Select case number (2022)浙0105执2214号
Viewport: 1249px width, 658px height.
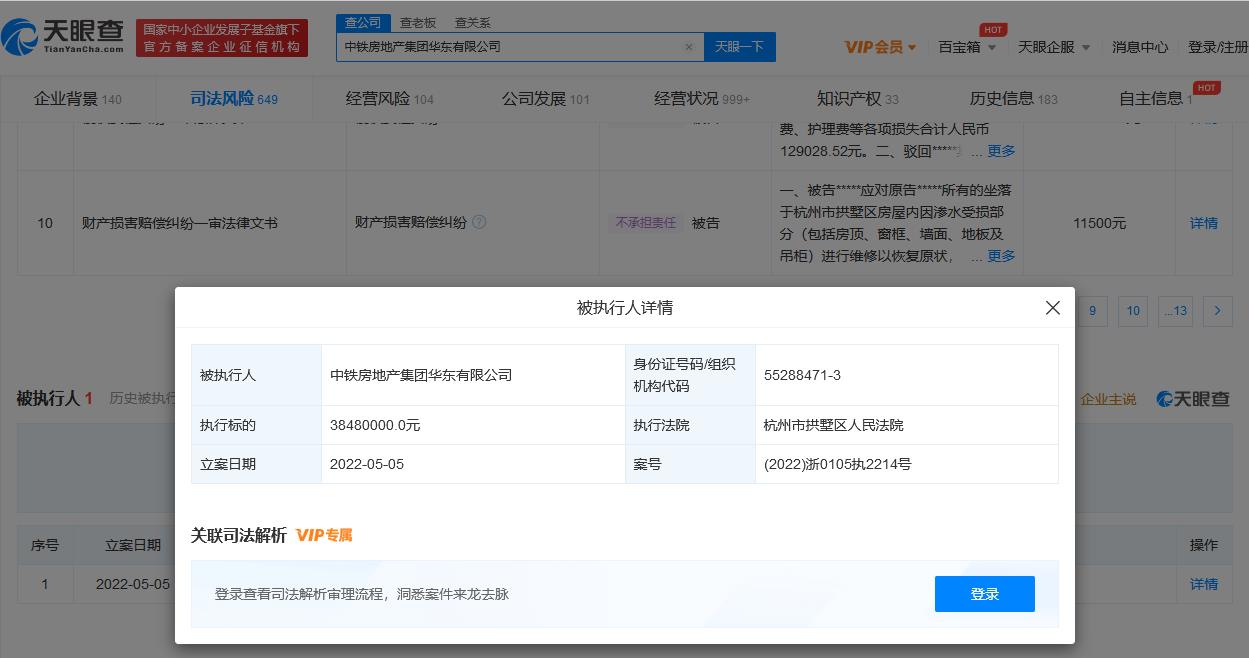click(x=837, y=464)
